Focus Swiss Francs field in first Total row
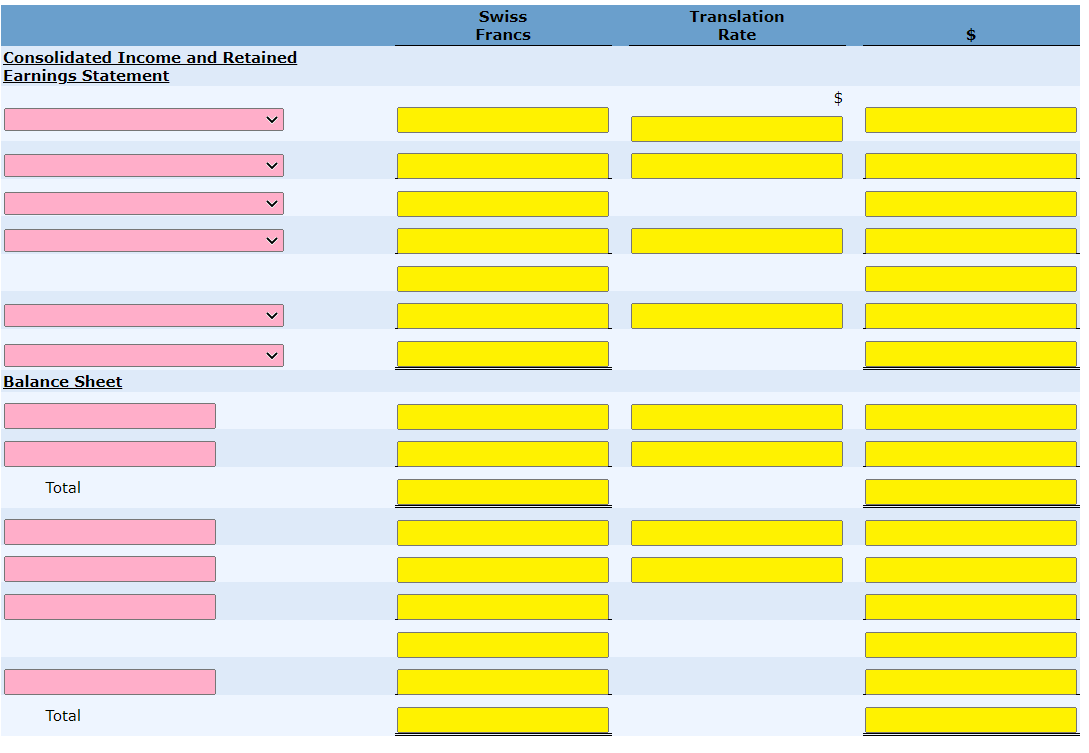Image resolution: width=1089 pixels, height=753 pixels. (503, 492)
